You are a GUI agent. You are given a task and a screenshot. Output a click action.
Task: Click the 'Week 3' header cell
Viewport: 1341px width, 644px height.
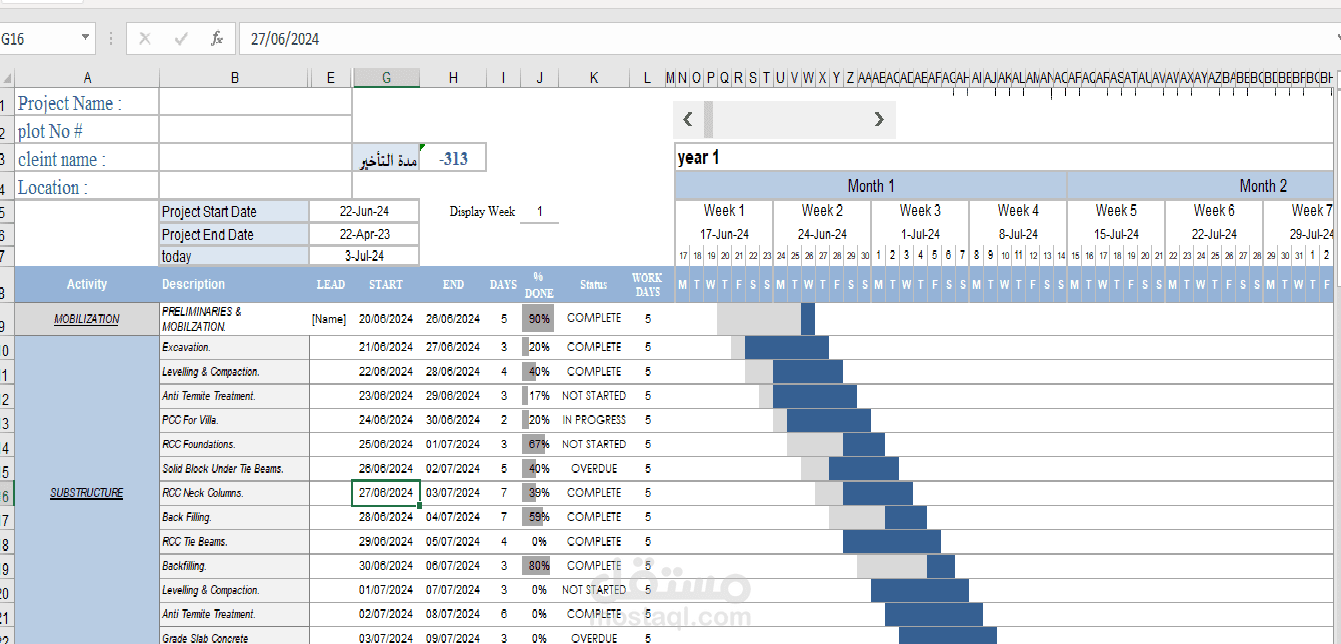[x=920, y=210]
